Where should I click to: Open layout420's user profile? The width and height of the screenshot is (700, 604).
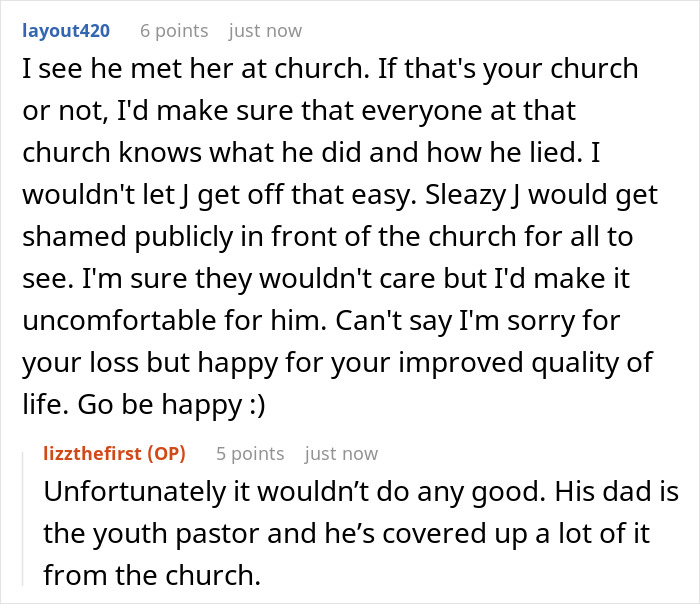[66, 31]
